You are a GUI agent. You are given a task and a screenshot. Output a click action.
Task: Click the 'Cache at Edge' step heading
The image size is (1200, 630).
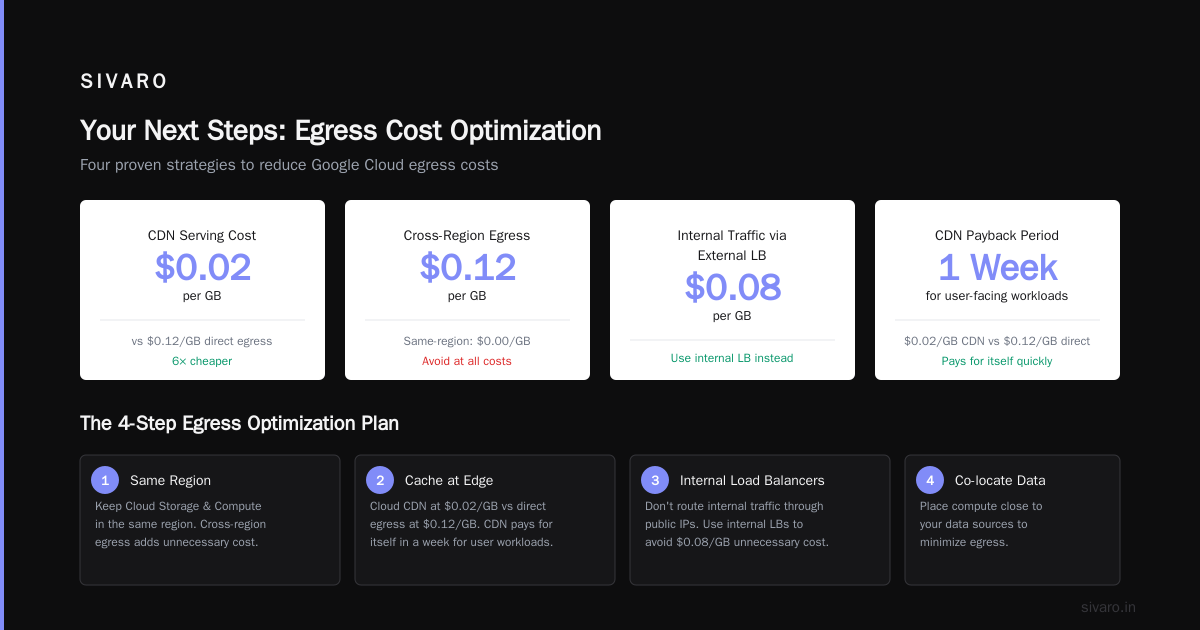click(449, 480)
